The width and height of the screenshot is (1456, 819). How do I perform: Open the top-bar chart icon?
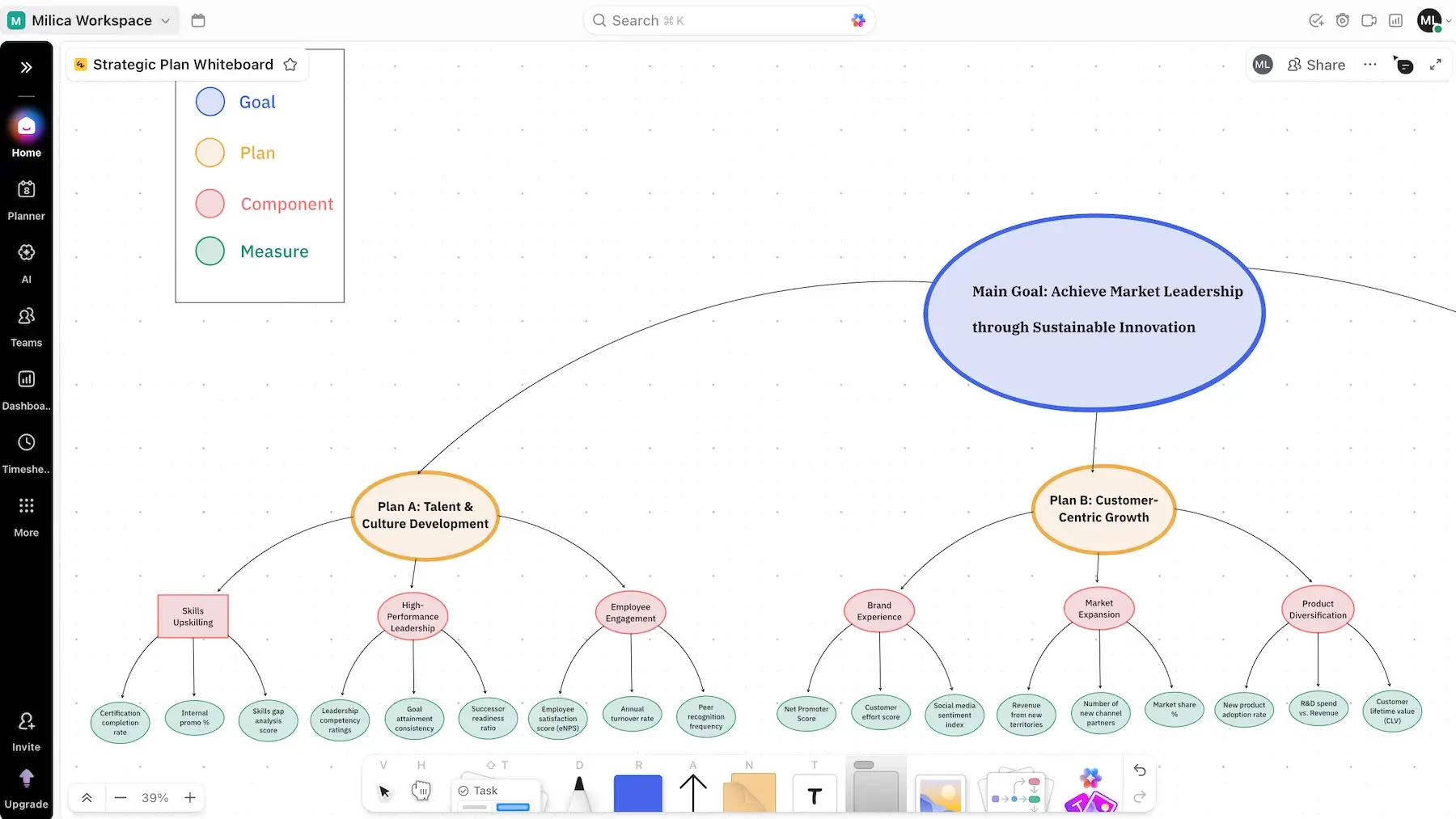click(x=1395, y=20)
